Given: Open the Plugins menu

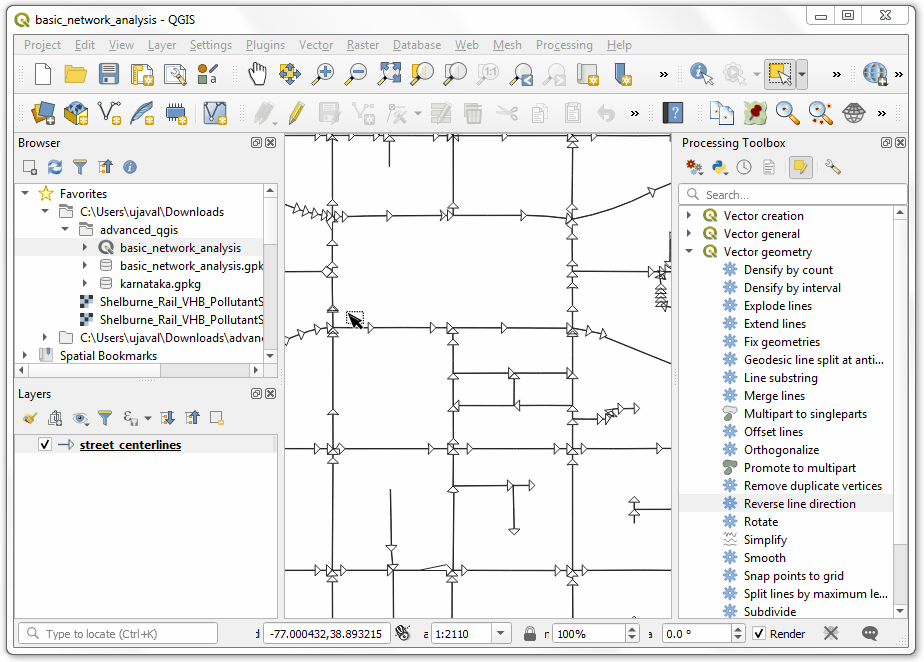Looking at the screenshot, I should (265, 45).
